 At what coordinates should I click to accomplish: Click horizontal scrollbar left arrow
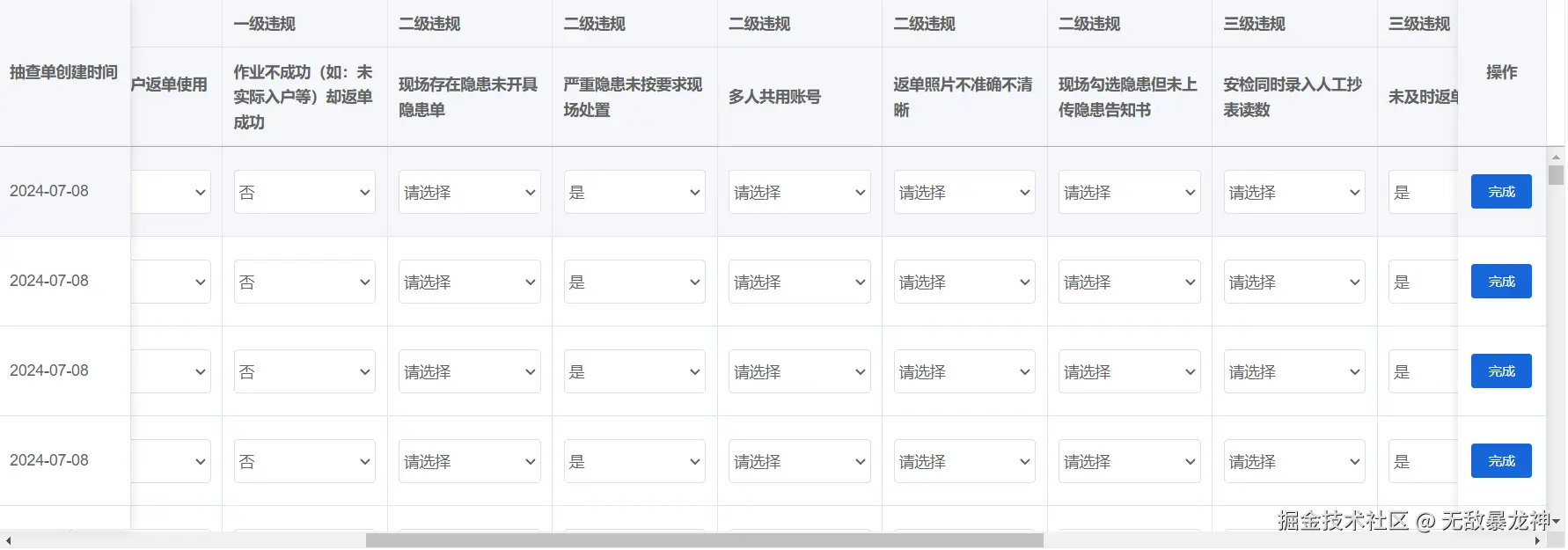point(8,540)
